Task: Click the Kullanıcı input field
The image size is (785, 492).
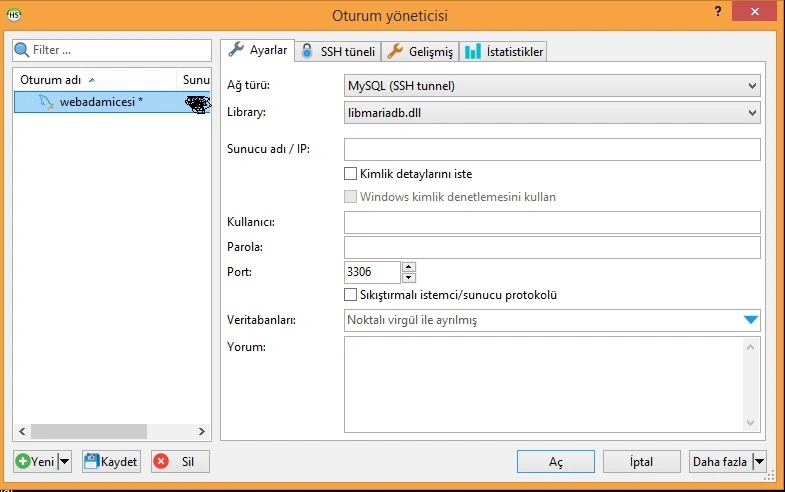Action: click(552, 222)
